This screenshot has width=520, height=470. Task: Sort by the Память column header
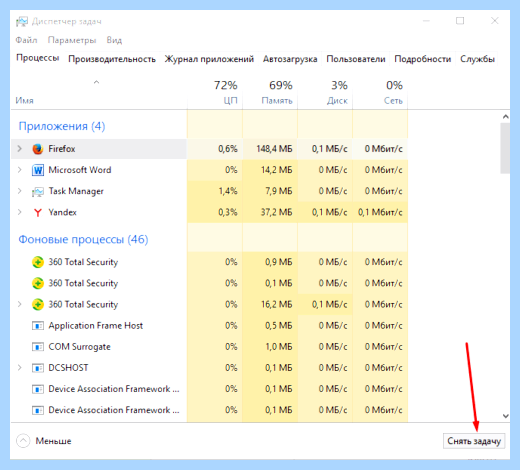point(270,93)
